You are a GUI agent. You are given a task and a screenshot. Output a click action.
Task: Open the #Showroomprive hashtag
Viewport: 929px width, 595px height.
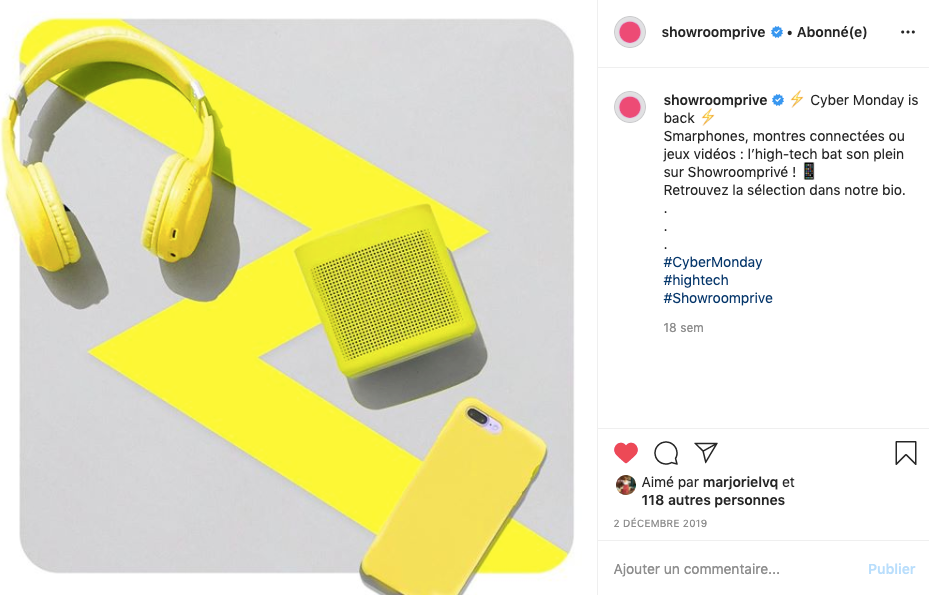717,298
